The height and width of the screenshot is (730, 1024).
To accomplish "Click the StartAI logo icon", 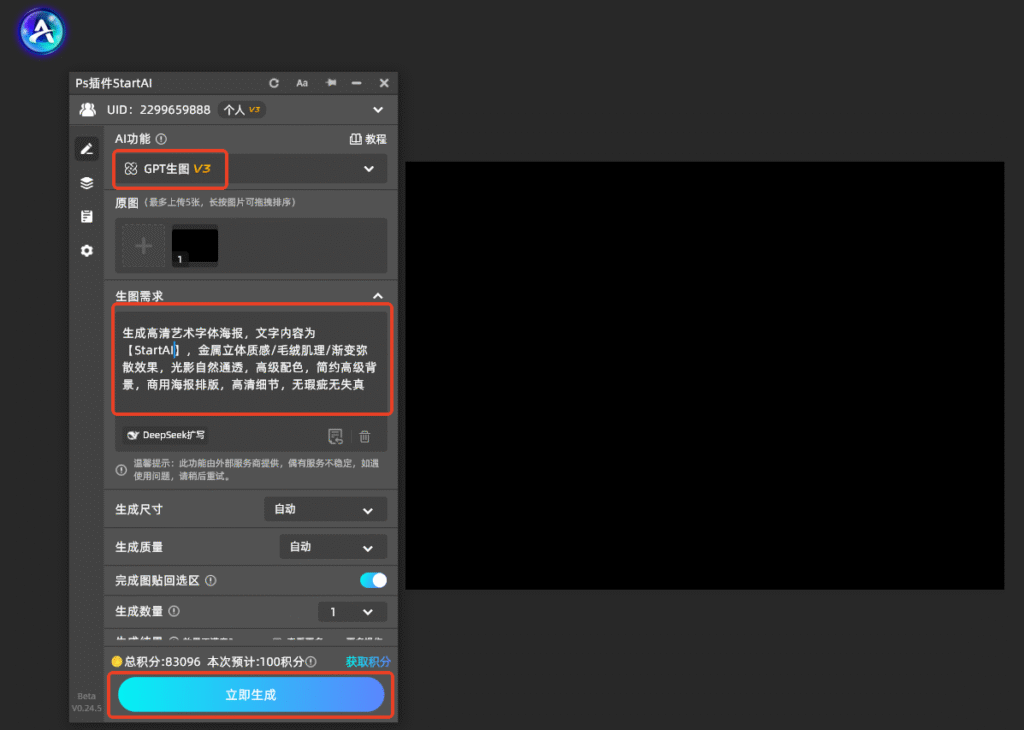I will [x=41, y=31].
